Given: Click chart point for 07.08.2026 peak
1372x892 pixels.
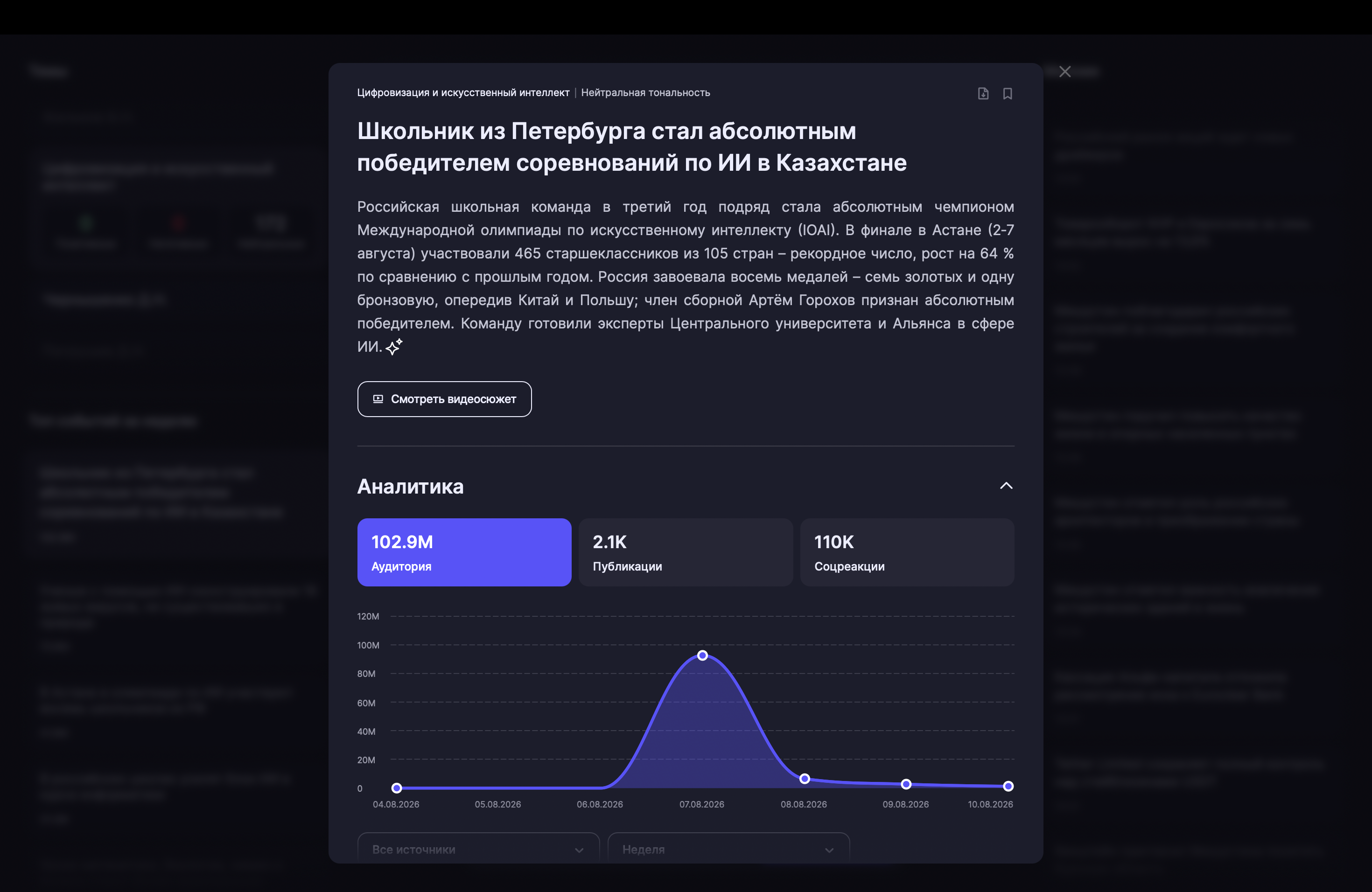Looking at the screenshot, I should tap(702, 655).
